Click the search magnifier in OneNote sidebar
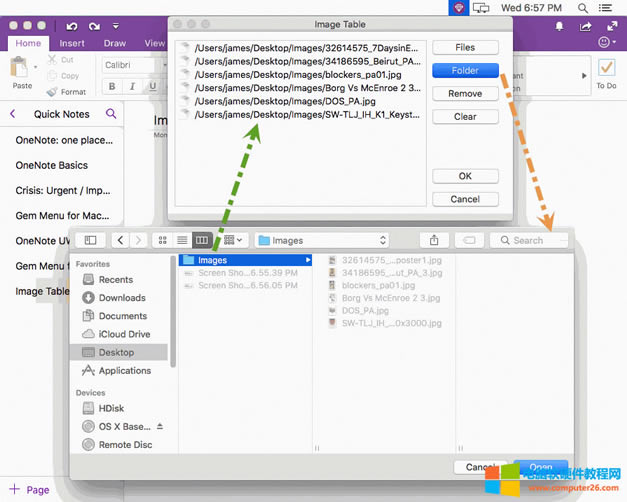This screenshot has width=627, height=502. [111, 114]
